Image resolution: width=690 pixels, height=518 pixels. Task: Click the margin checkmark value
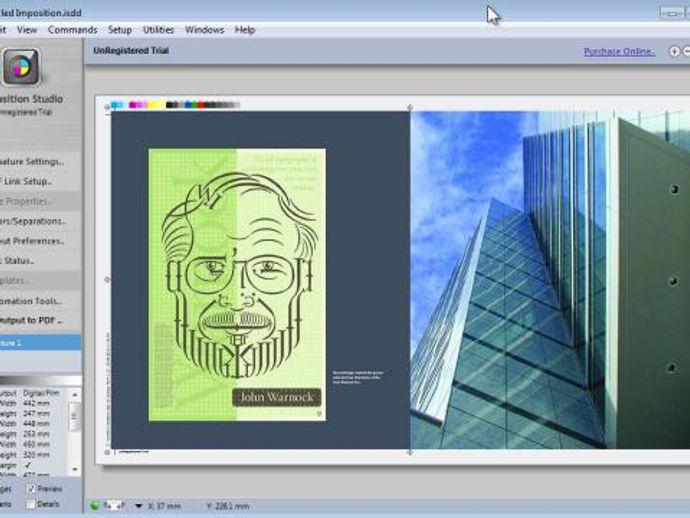click(x=28, y=465)
